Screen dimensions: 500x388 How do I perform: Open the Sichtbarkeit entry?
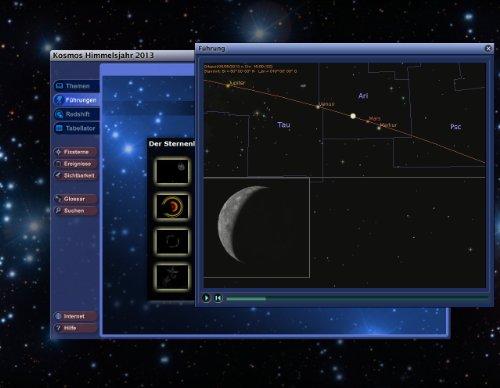click(76, 175)
